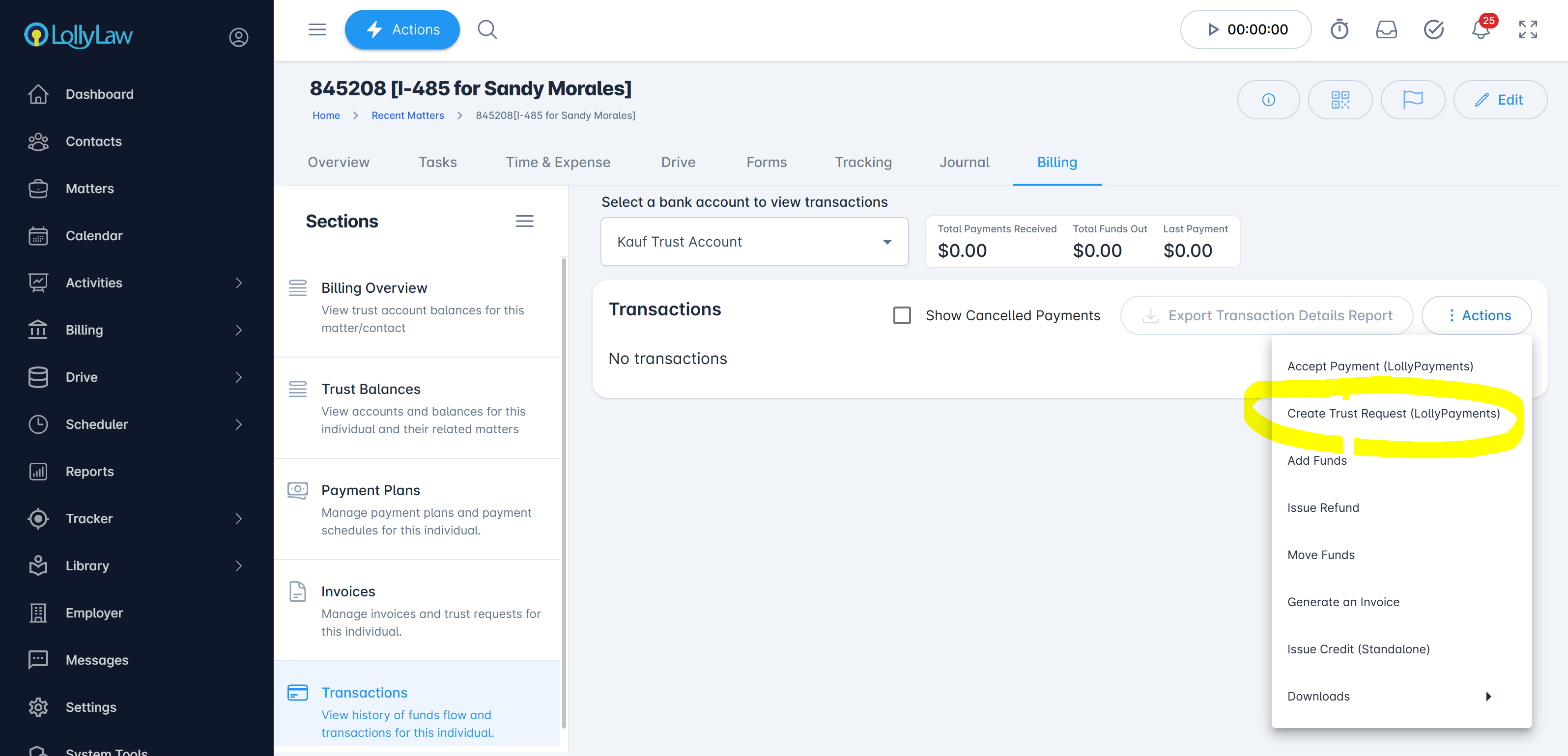Switch to the Time & Expense tab
The width and height of the screenshot is (1568, 756).
click(x=558, y=163)
